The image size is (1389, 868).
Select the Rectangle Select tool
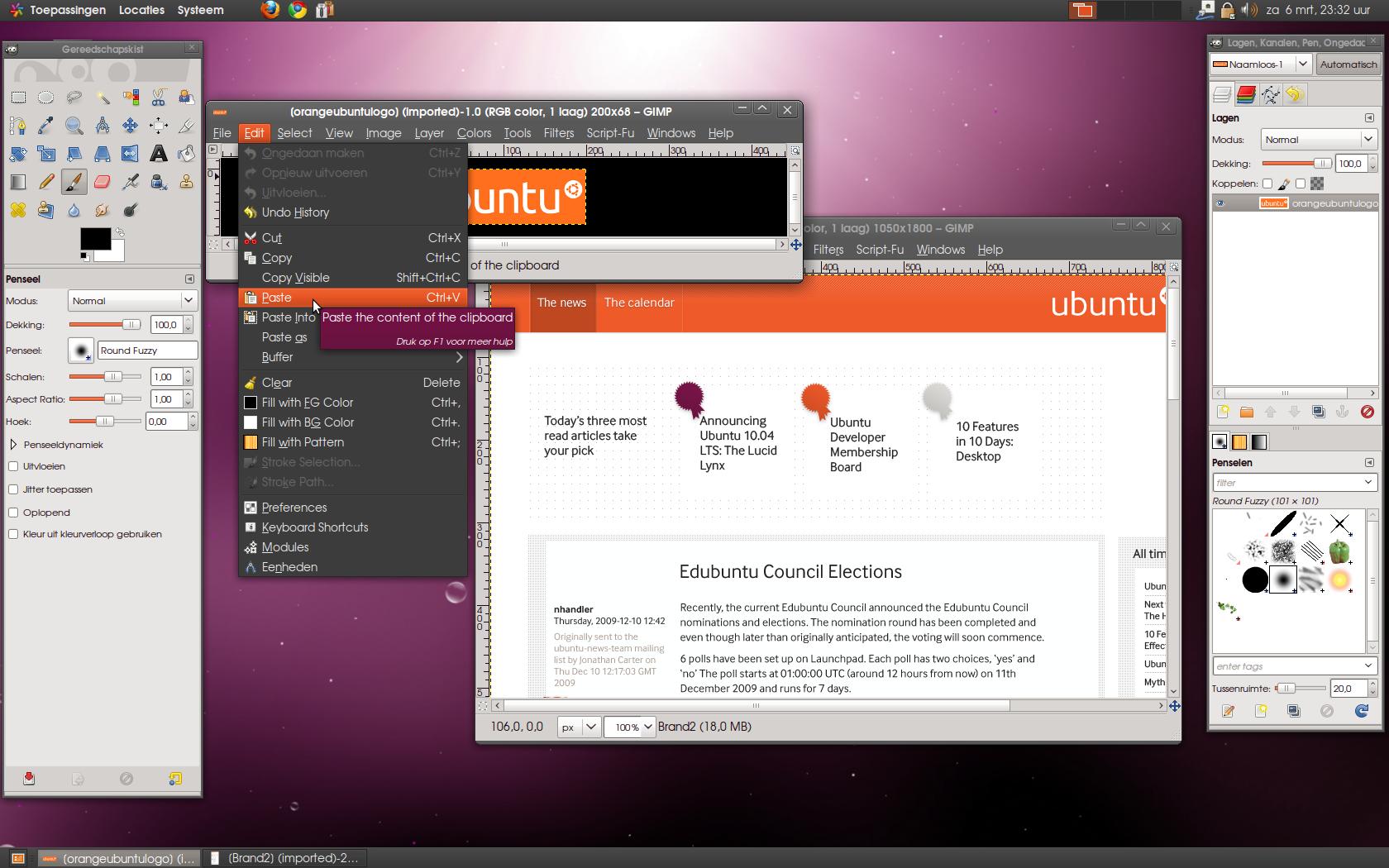click(x=18, y=98)
